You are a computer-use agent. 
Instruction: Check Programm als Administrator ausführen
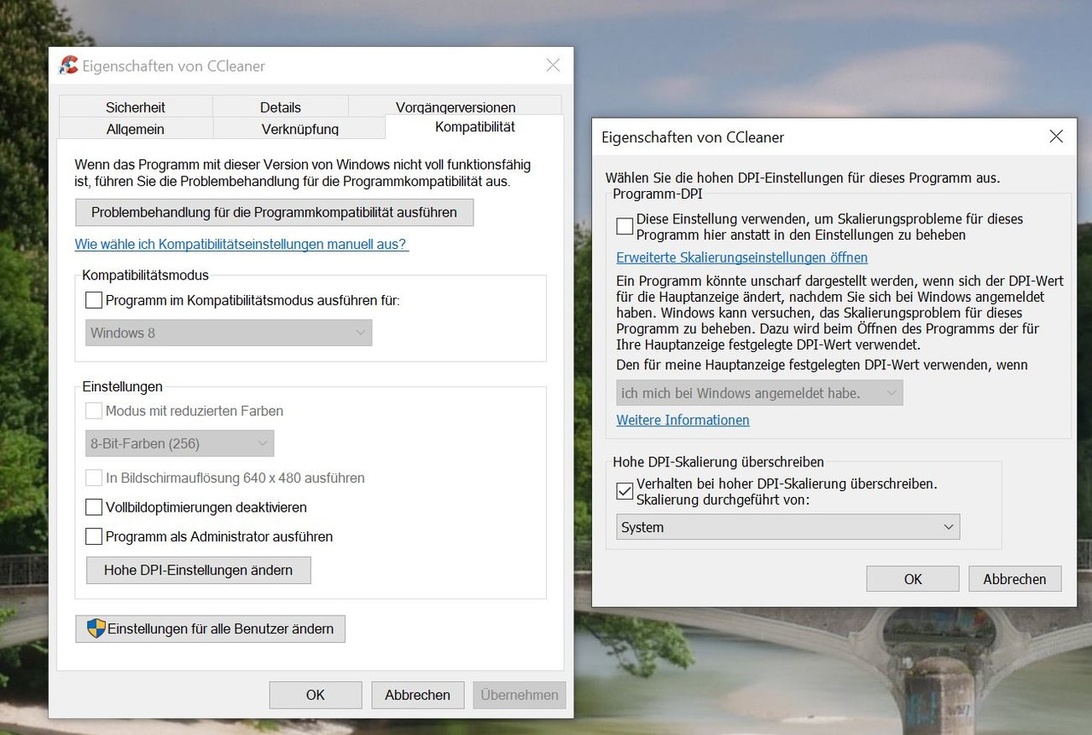(94, 537)
